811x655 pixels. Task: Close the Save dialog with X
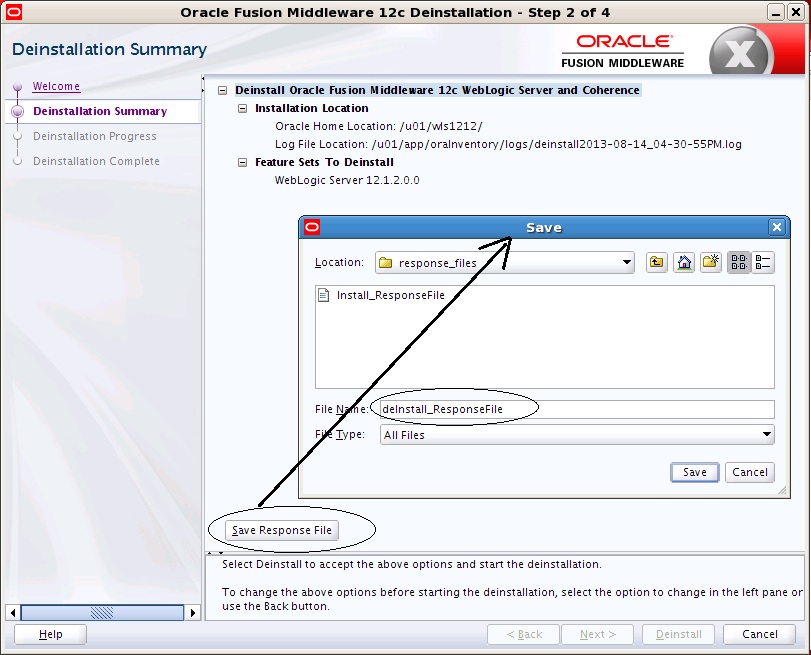tap(777, 227)
